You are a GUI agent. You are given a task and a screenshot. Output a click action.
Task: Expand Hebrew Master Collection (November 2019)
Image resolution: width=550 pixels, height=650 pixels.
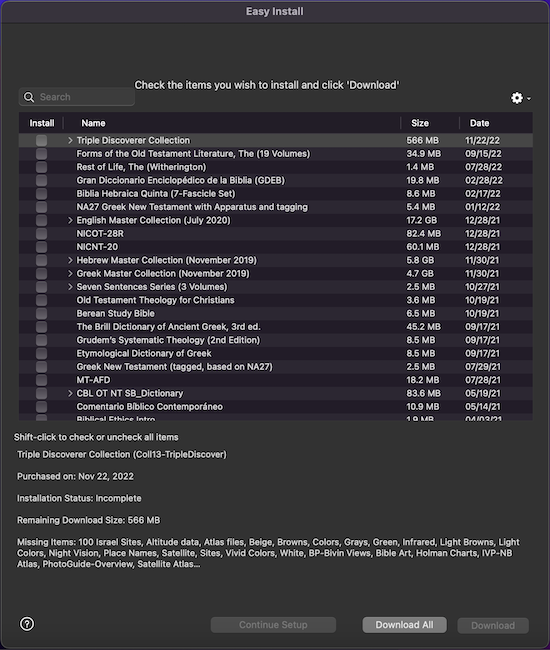click(70, 260)
